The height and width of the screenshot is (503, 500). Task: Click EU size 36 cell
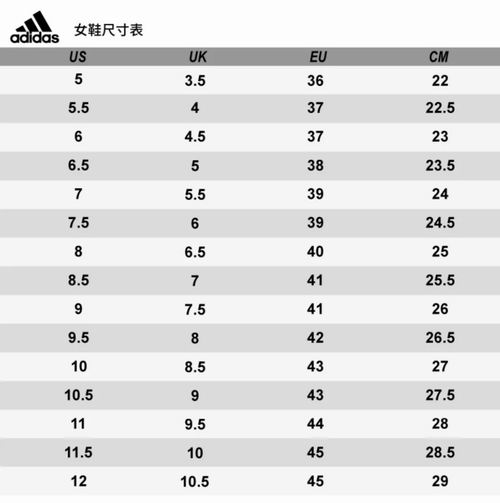315,81
